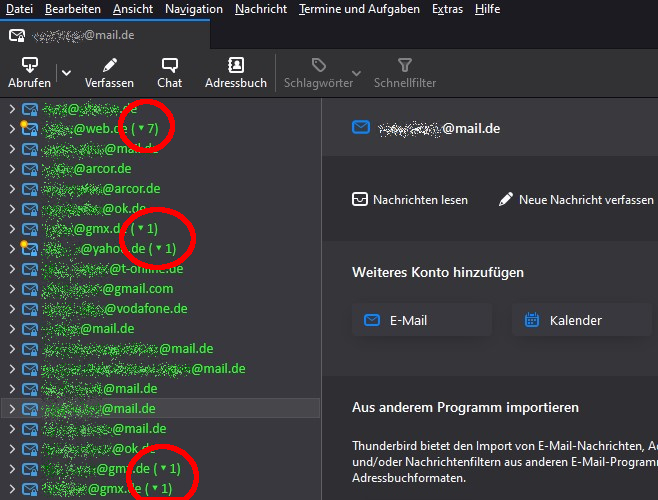The width and height of the screenshot is (658, 500).
Task: Select the @yahoo.de account row
Action: pyautogui.click(x=160, y=249)
